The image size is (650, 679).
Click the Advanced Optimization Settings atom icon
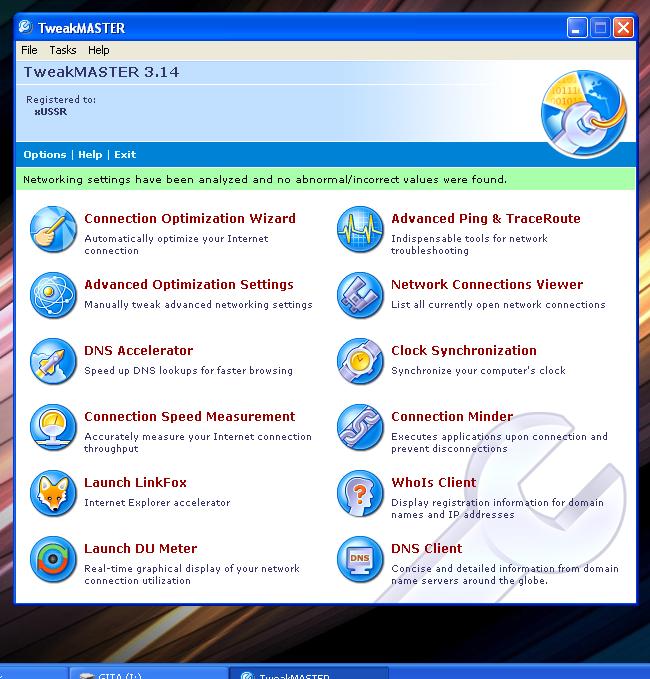point(53,295)
